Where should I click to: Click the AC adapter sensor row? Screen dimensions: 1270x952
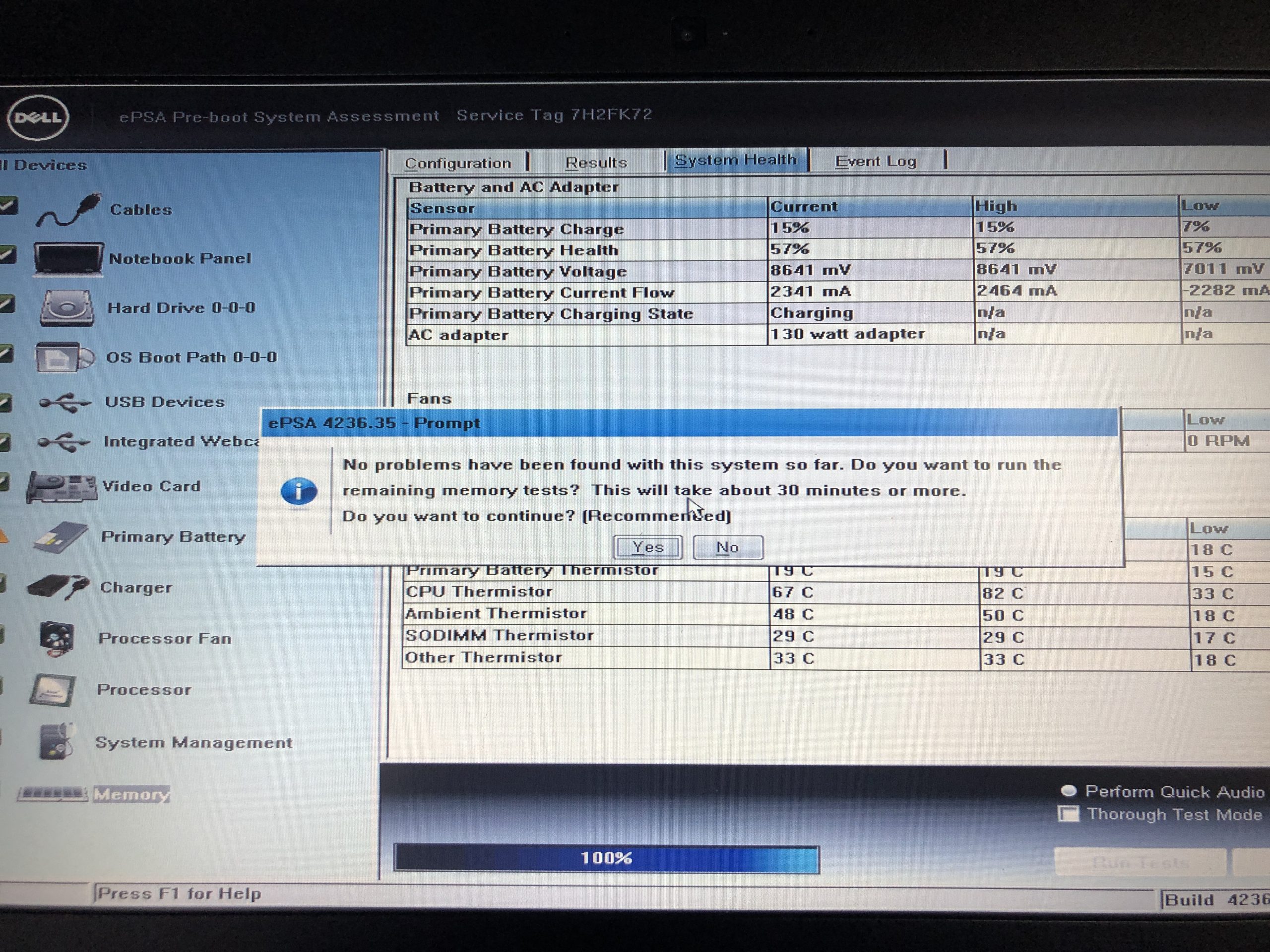click(x=838, y=335)
